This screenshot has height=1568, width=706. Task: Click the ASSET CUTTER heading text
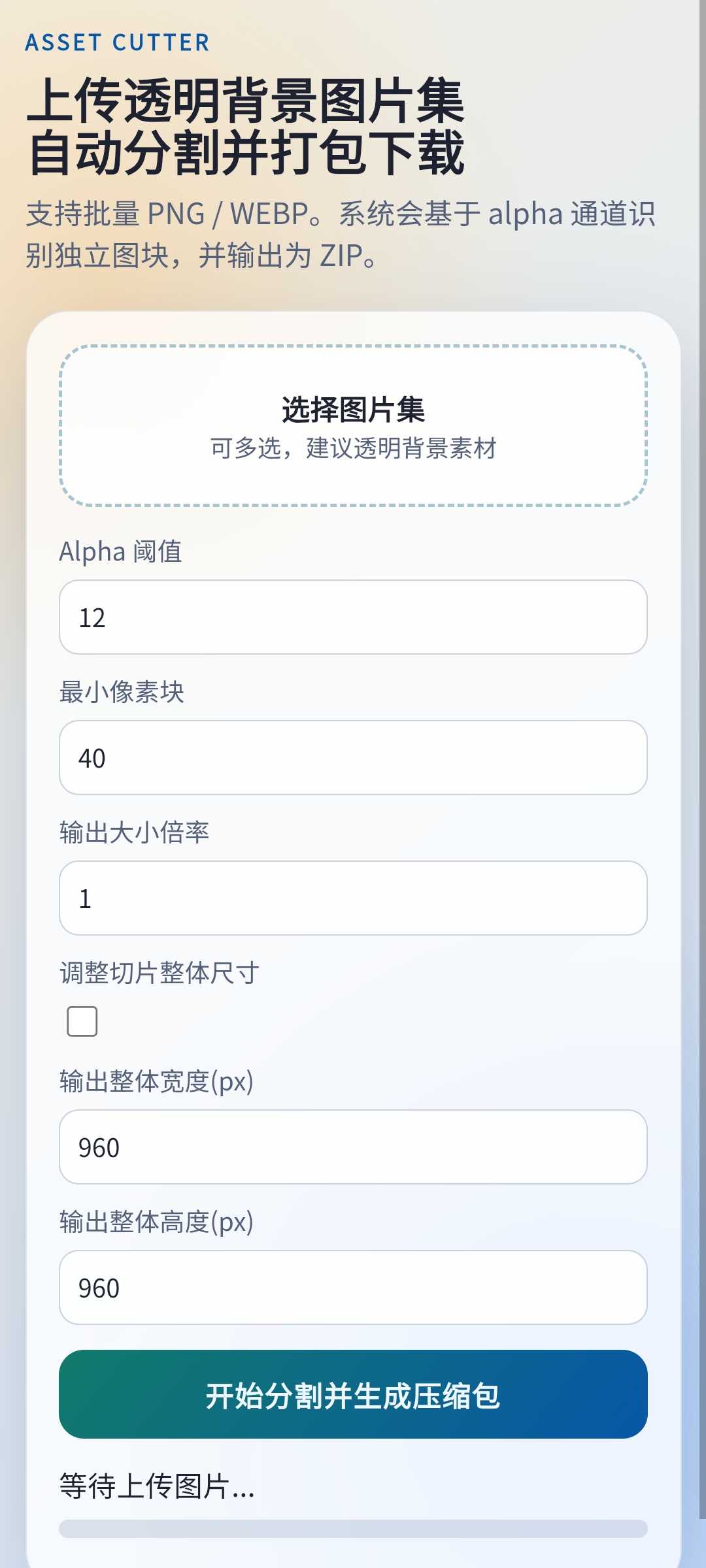click(x=118, y=43)
